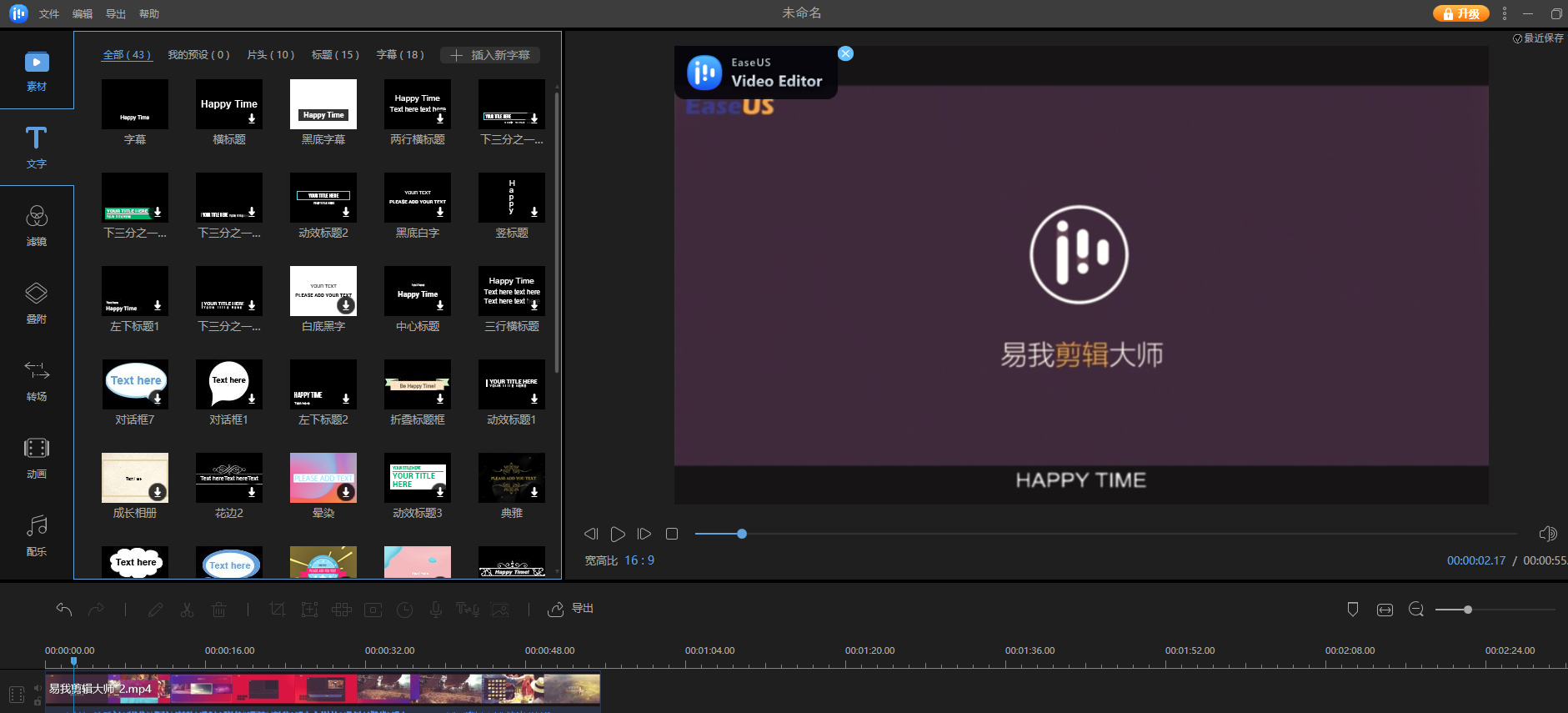Screen dimensions: 1568x713
Task: Click the volume speaker icon in preview
Action: tap(1548, 534)
